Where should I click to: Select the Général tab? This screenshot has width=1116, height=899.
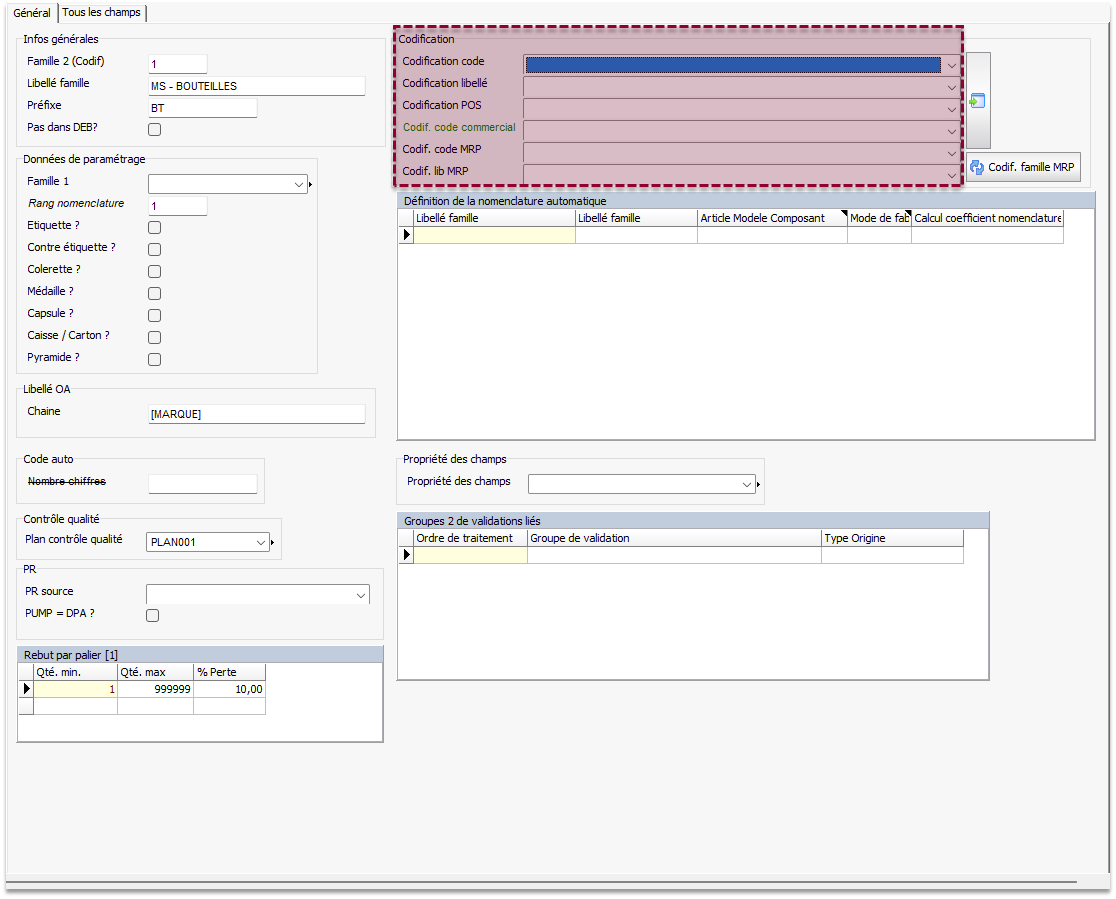click(31, 13)
